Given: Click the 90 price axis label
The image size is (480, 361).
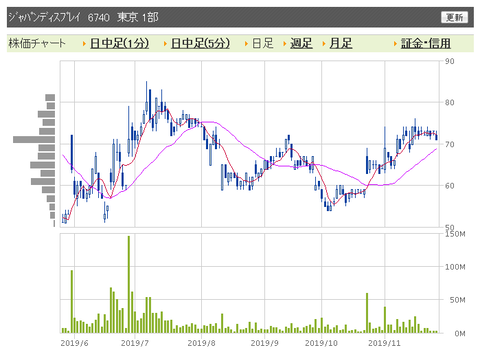Looking at the screenshot, I should 449,61.
